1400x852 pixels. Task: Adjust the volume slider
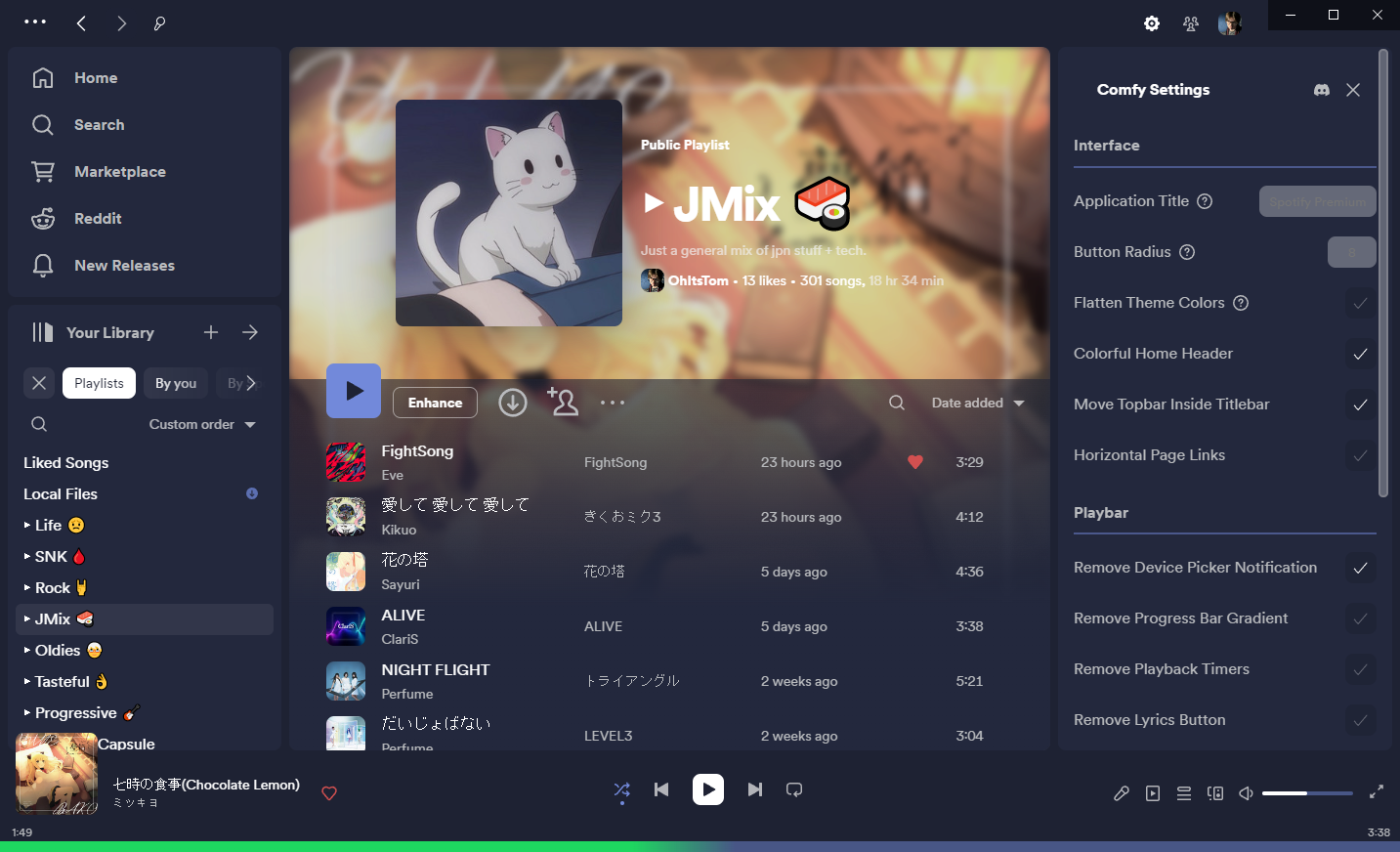point(1307,793)
